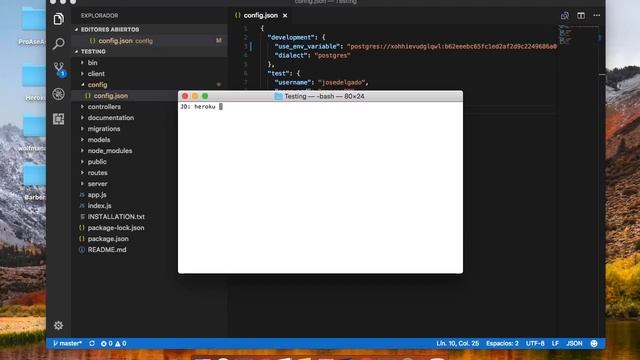
Task: Open index.js in the explorer
Action: [x=99, y=206]
